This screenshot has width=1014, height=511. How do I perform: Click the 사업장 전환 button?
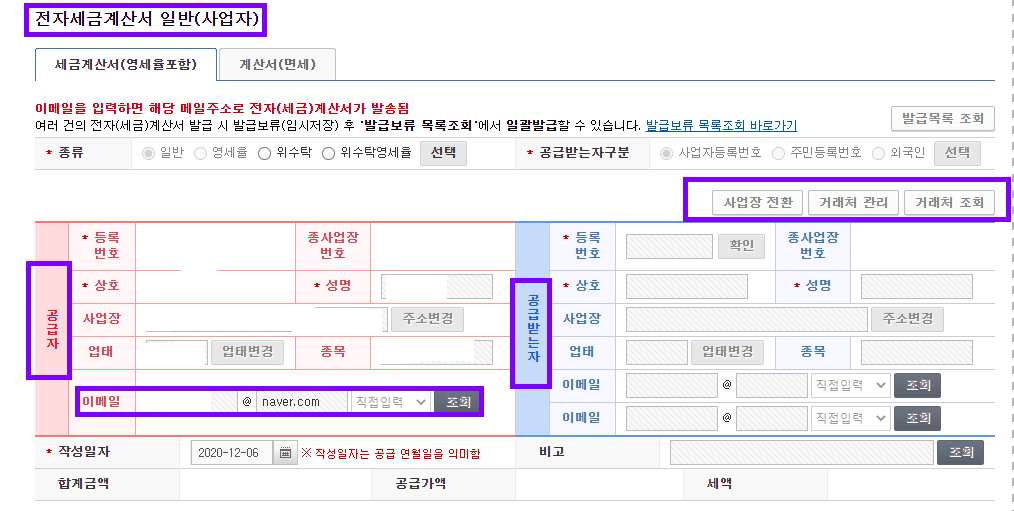click(x=758, y=202)
